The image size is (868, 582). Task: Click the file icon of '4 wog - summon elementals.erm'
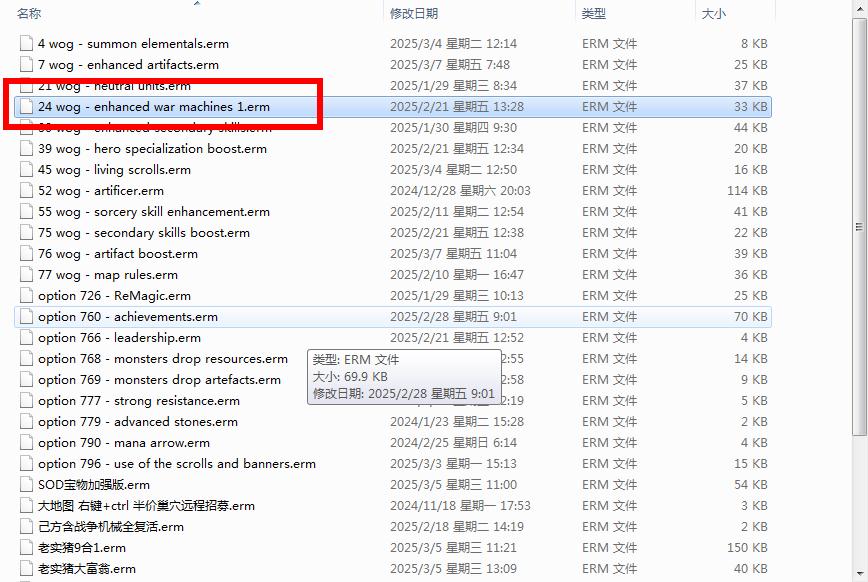pyautogui.click(x=26, y=43)
